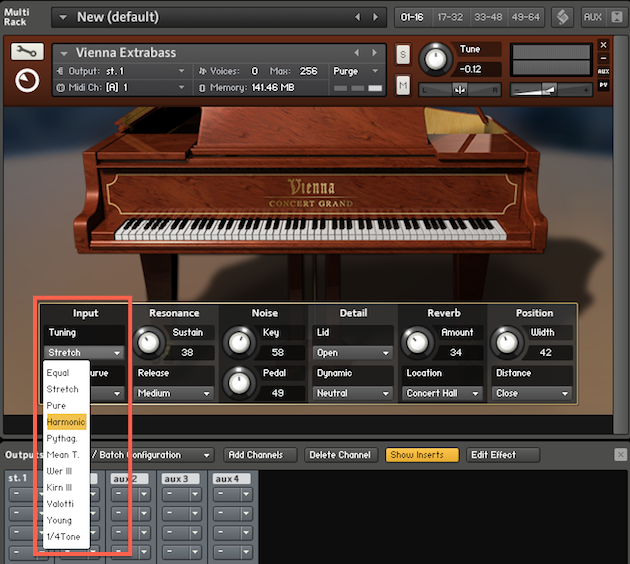Viewport: 630px width, 564px height.
Task: Choose Harmonic tuning option
Action: pos(66,422)
